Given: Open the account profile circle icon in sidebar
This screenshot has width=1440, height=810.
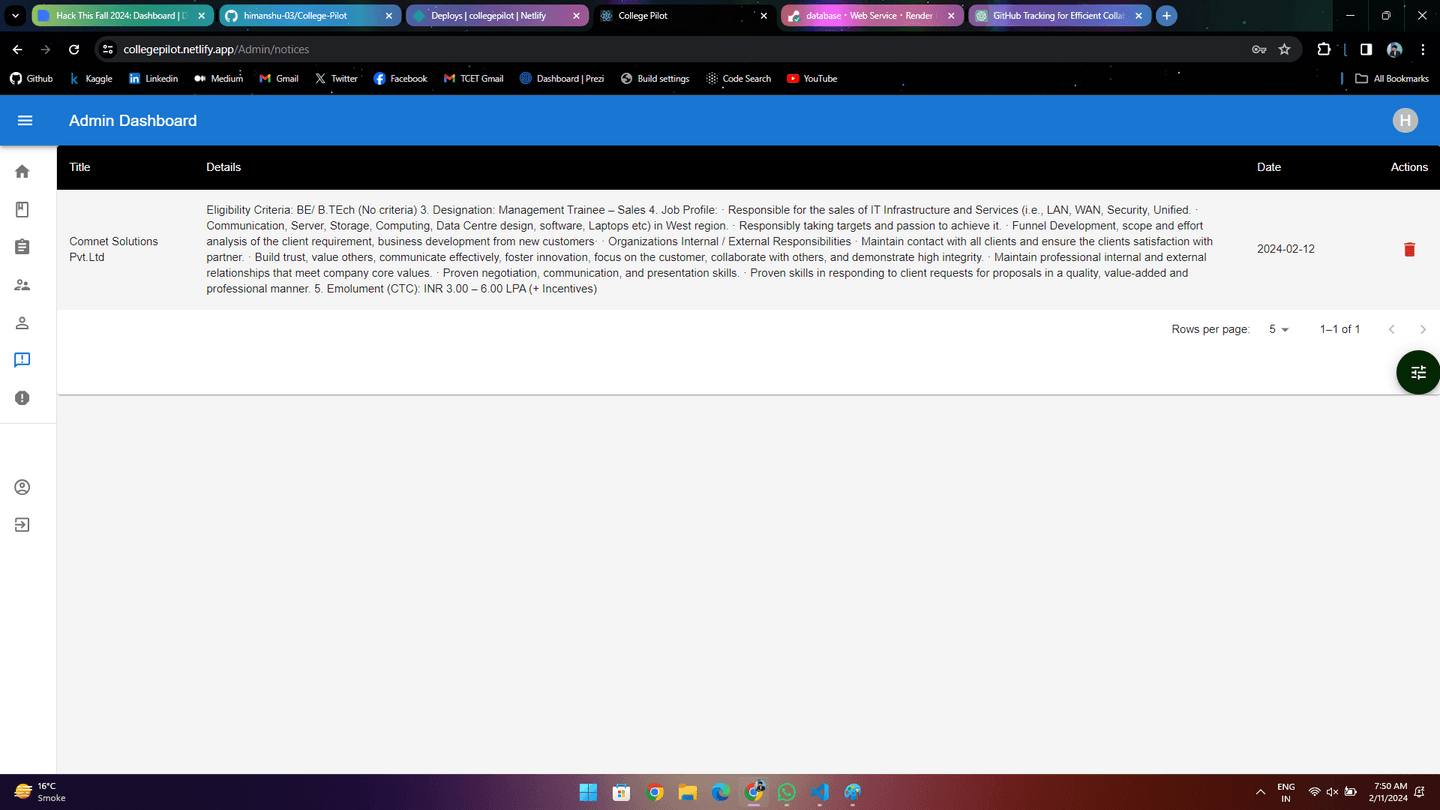Looking at the screenshot, I should click(x=22, y=487).
